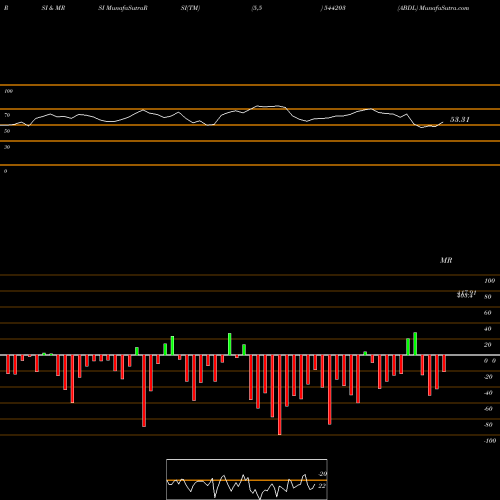Click the -60 label on MR axis
Viewport: 500px width, 500px height.
[488, 409]
